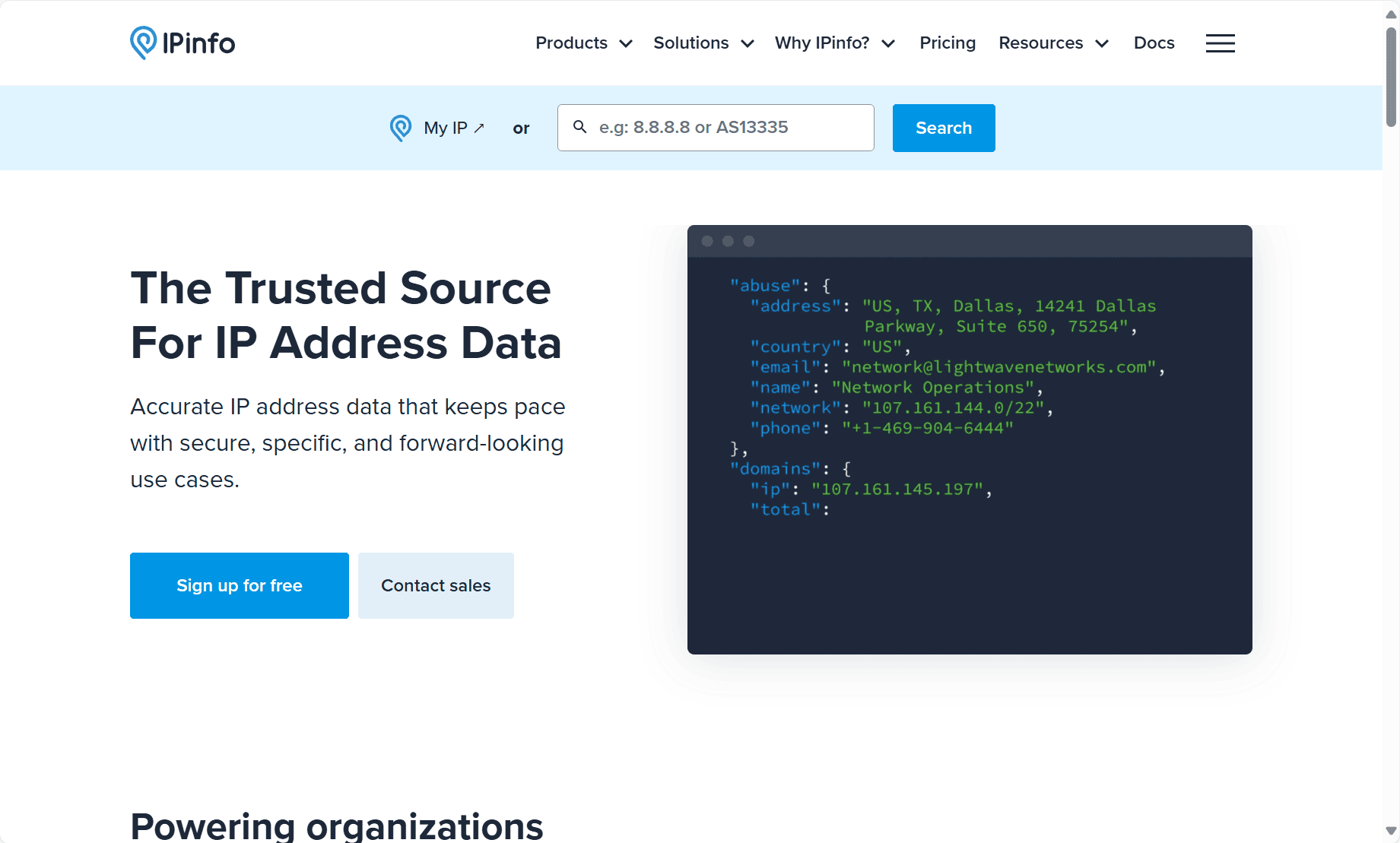The image size is (1400, 843).
Task: Click the external arrow icon after My IP
Action: point(479,128)
